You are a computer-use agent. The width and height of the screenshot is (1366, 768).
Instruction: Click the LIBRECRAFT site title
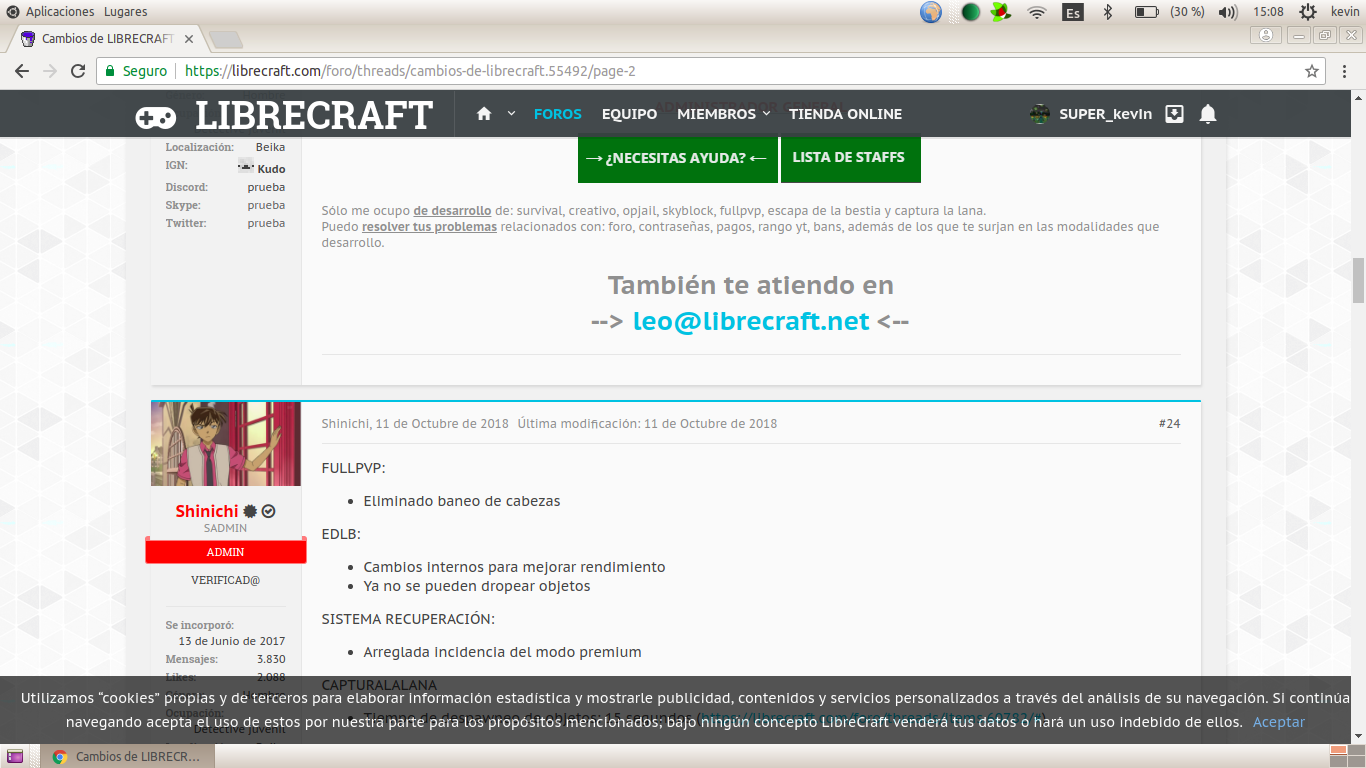(x=314, y=115)
